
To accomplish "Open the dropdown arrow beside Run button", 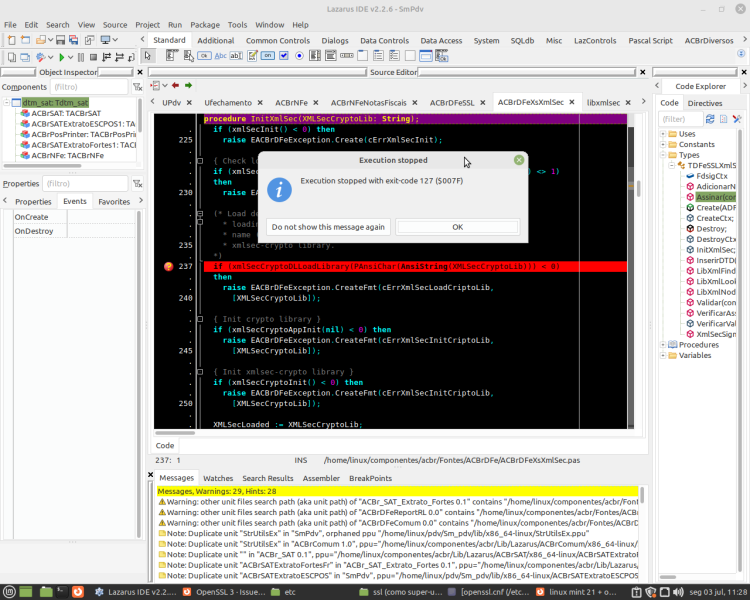I will (71, 57).
